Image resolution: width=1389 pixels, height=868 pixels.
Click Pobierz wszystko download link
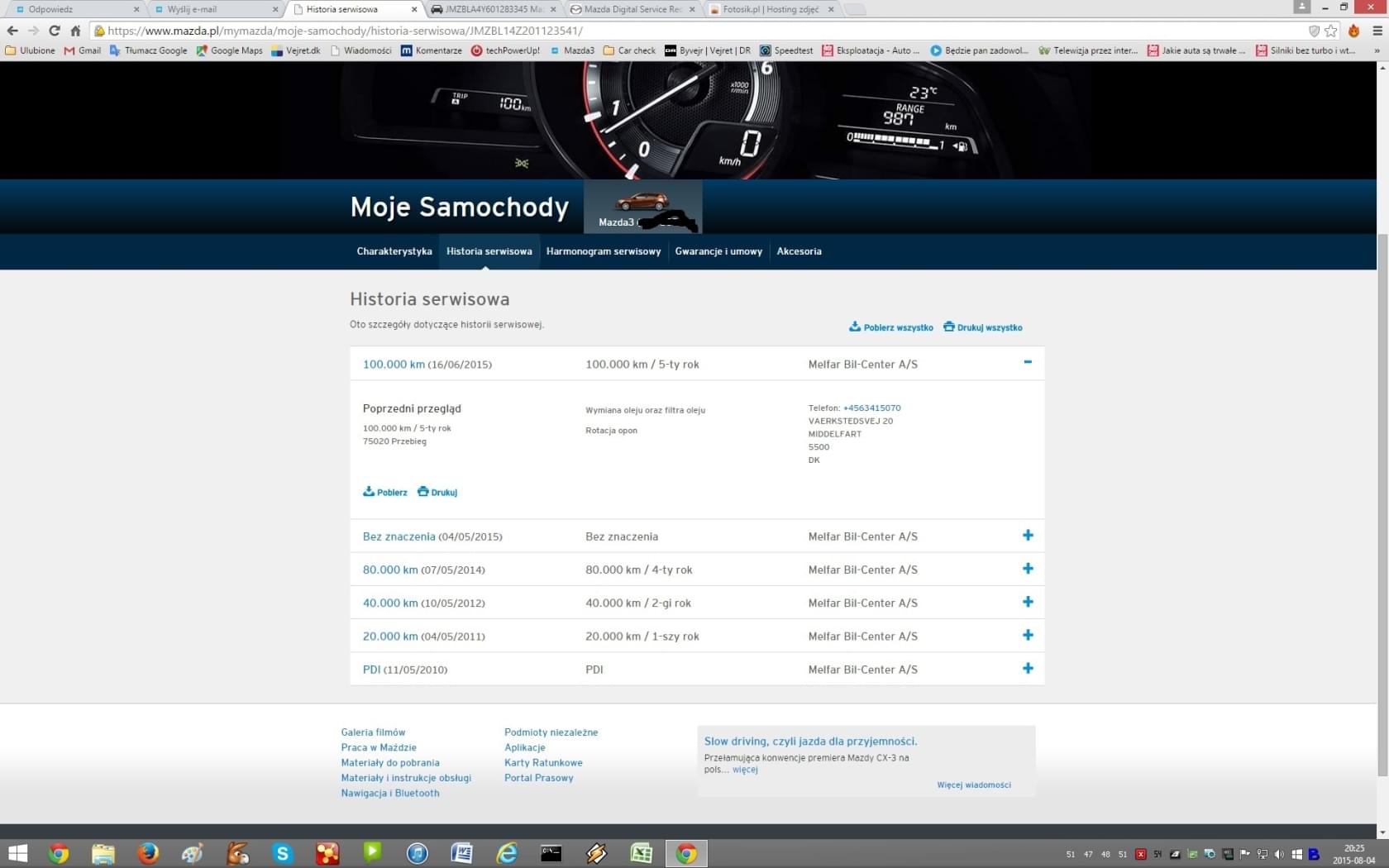(x=891, y=327)
